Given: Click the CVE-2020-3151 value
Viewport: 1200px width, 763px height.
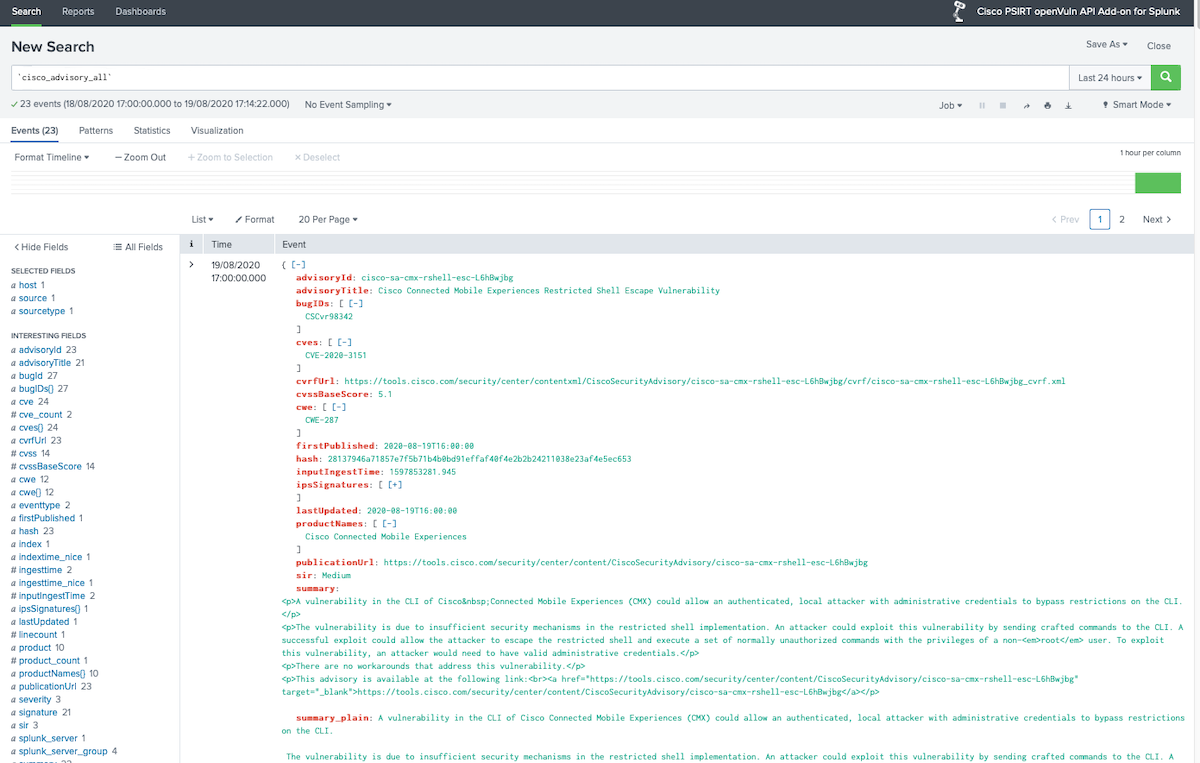Looking at the screenshot, I should point(335,355).
